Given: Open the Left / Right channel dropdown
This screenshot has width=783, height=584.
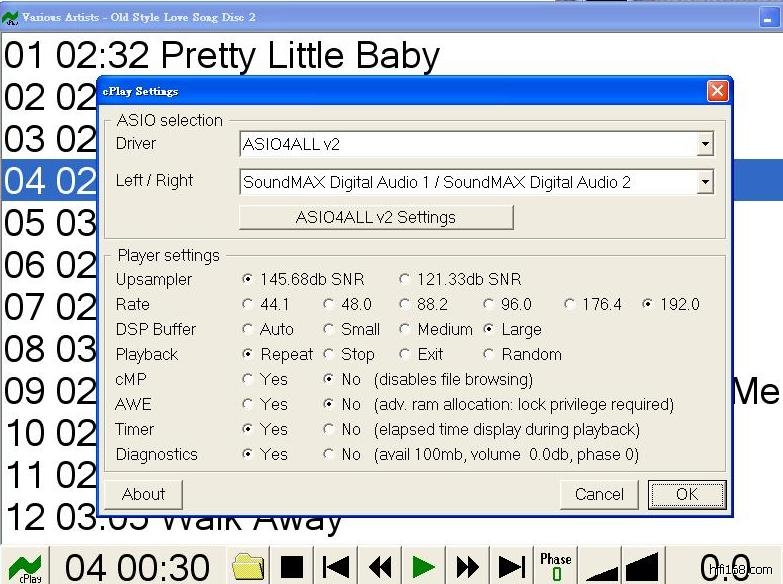Looking at the screenshot, I should click(705, 182).
